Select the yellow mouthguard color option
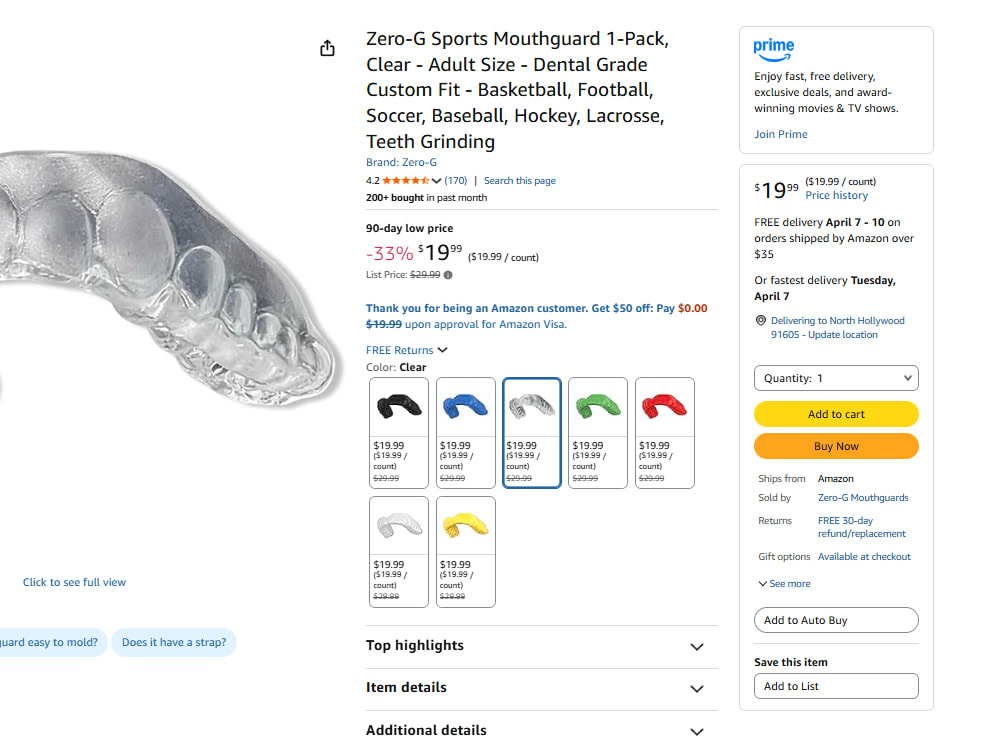Screen dimensions: 1000x750 click(x=466, y=552)
